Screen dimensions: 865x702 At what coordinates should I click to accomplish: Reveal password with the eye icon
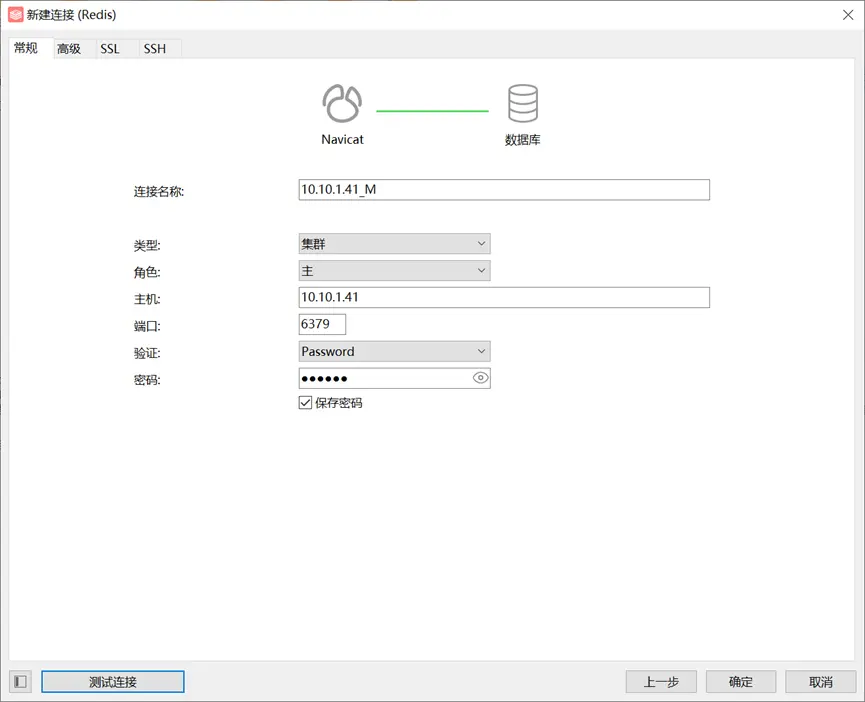[x=480, y=378]
